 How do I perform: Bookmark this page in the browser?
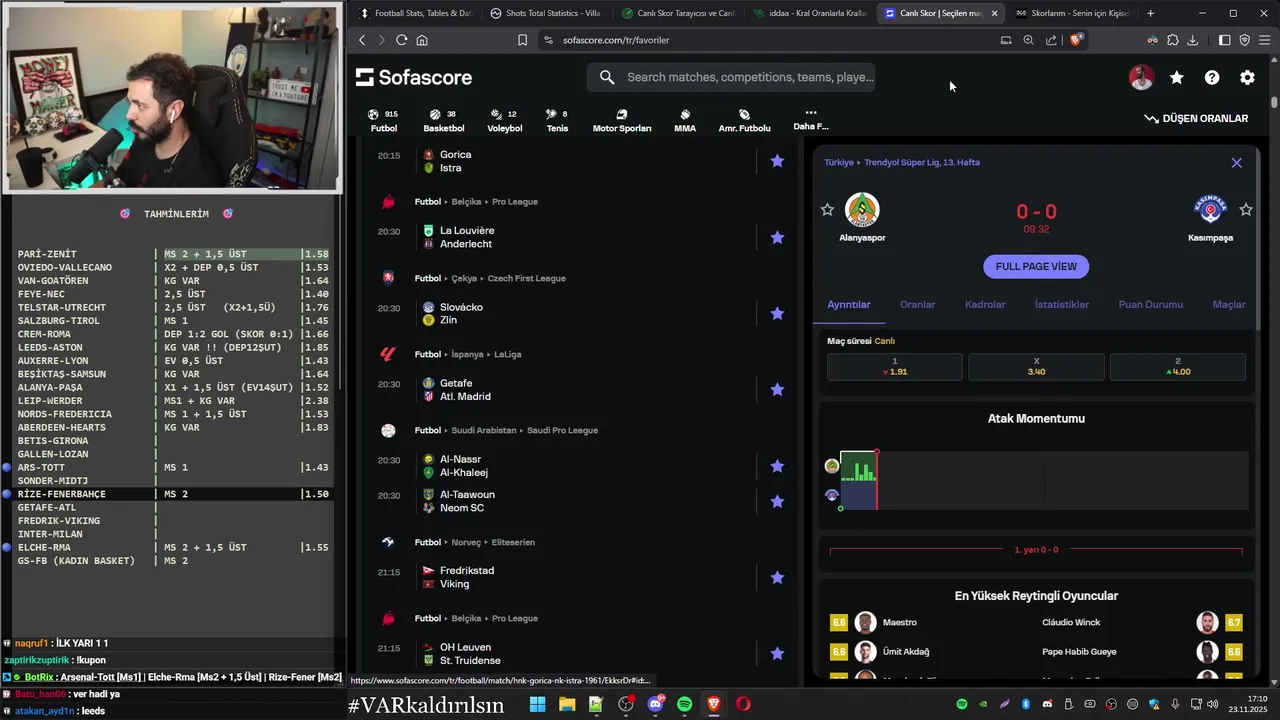click(522, 40)
